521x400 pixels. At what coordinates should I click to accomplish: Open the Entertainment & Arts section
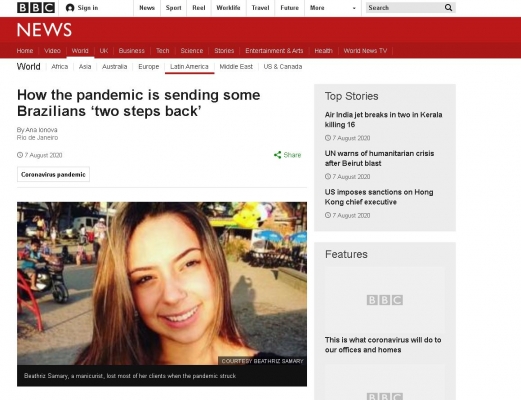tap(274, 51)
